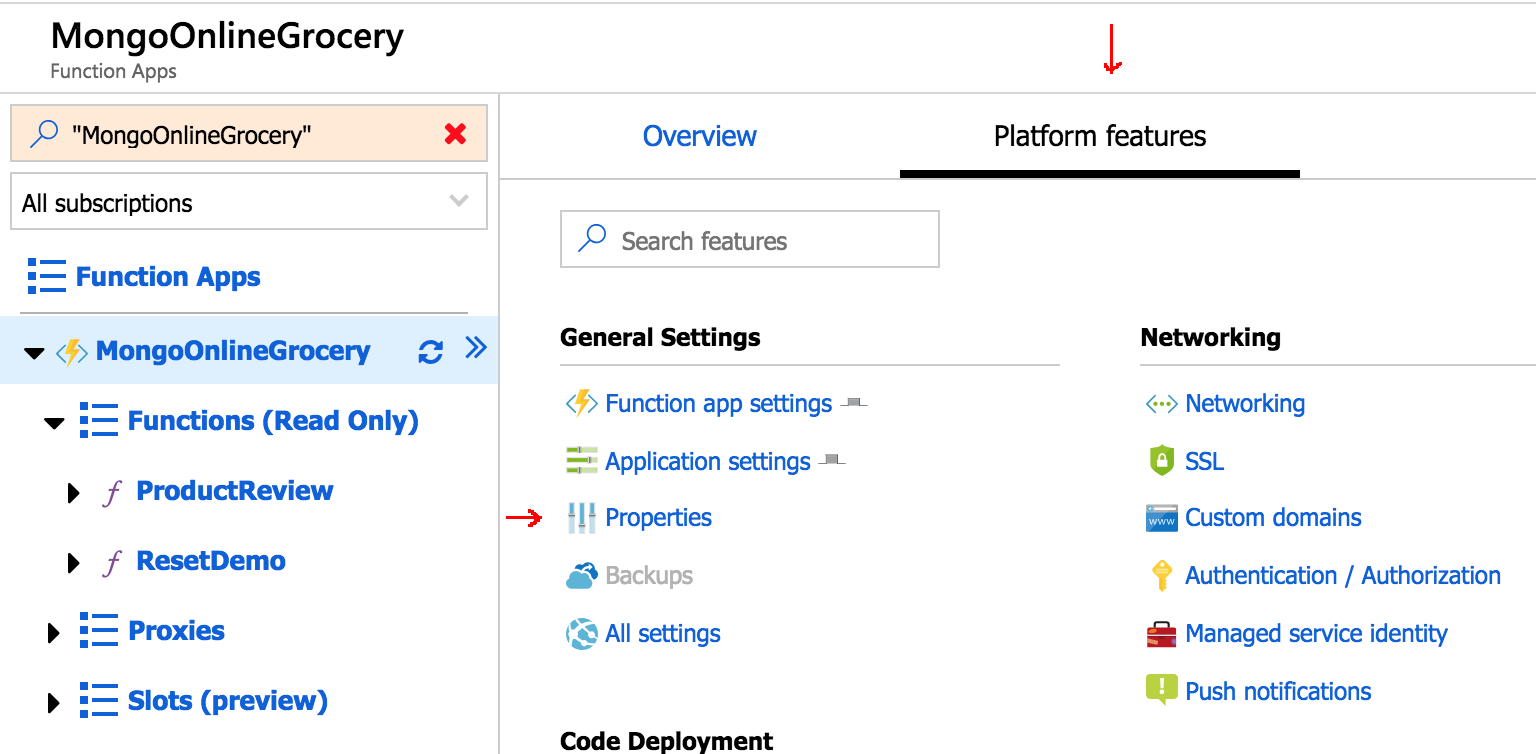Select the ResetDemo function in the tree

pos(210,561)
